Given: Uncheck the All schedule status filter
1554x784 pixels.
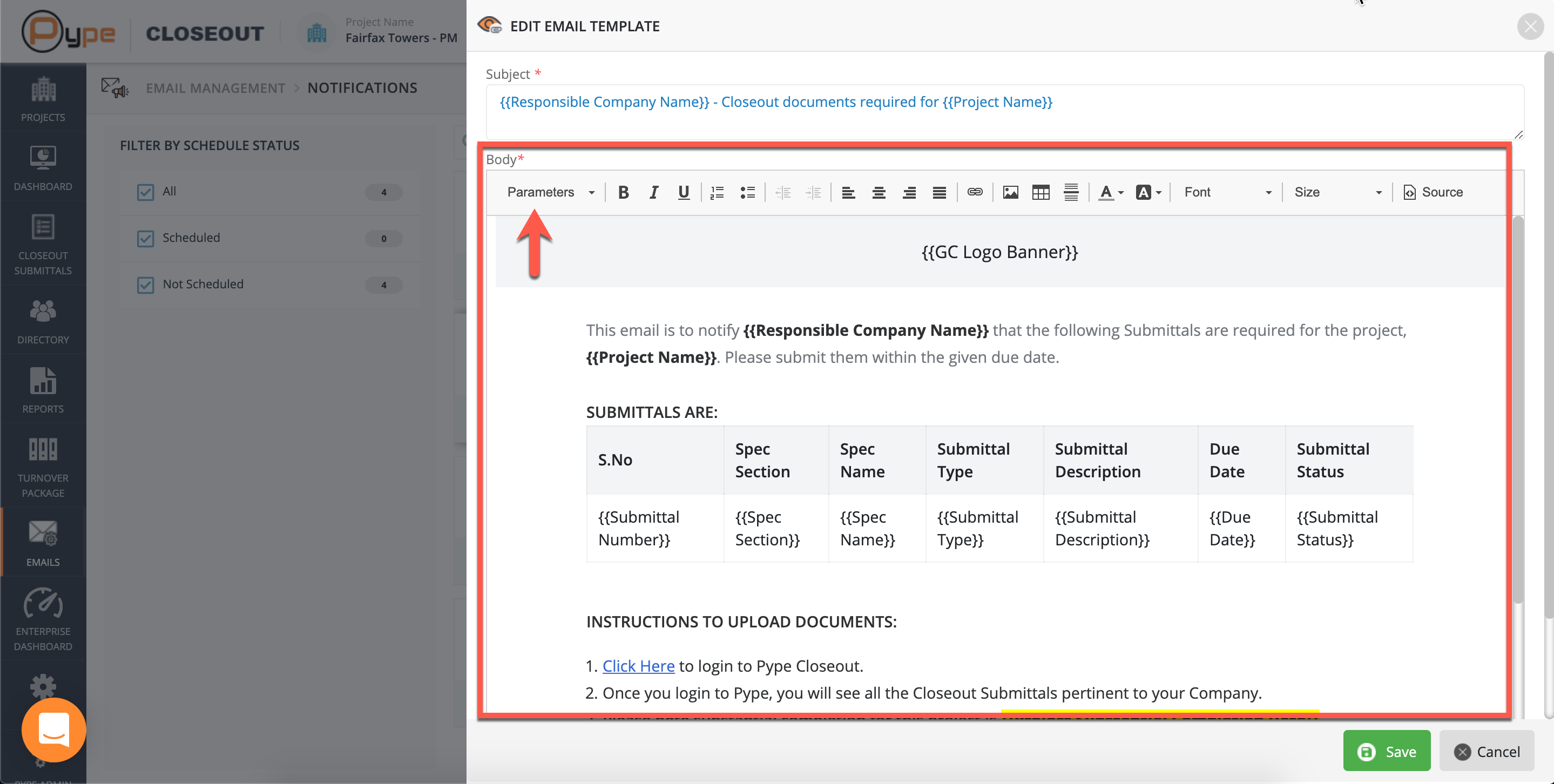Looking at the screenshot, I should coord(145,192).
